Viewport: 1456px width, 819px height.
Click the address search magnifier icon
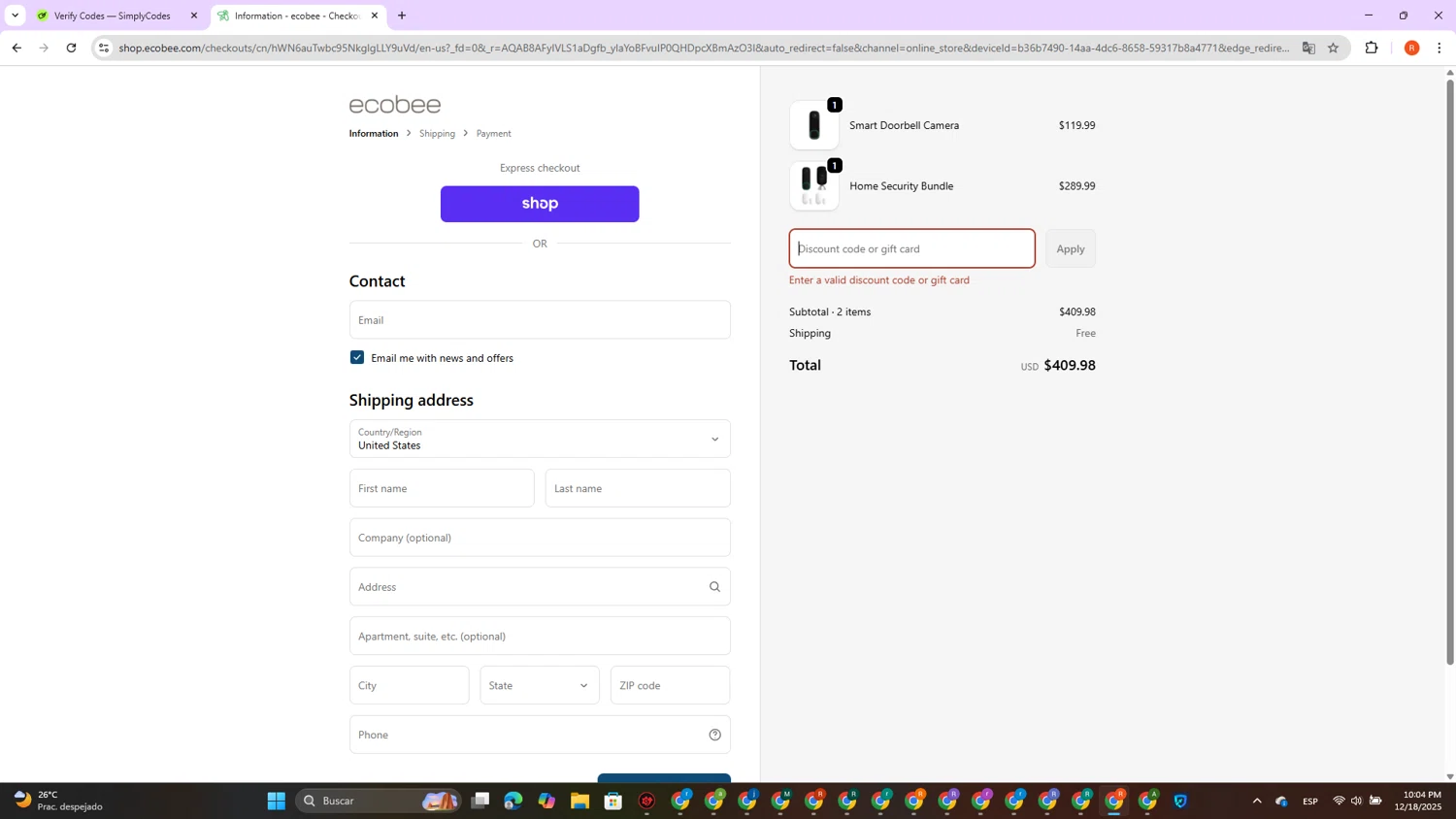click(x=714, y=587)
